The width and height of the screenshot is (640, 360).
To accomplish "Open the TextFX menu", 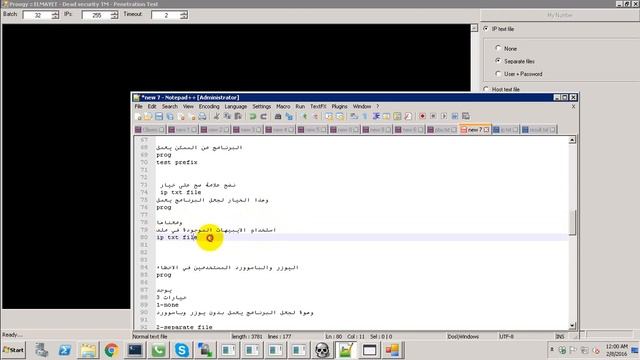I will (318, 107).
